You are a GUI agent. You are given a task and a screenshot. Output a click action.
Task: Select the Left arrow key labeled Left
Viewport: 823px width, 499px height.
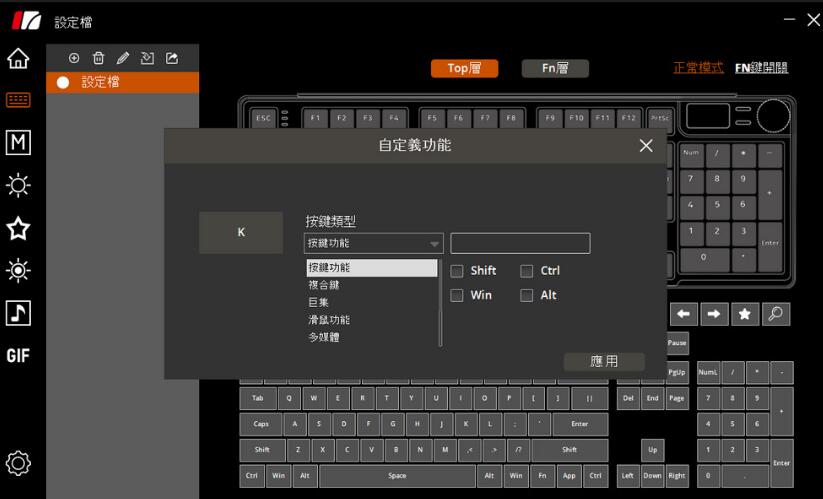click(628, 476)
